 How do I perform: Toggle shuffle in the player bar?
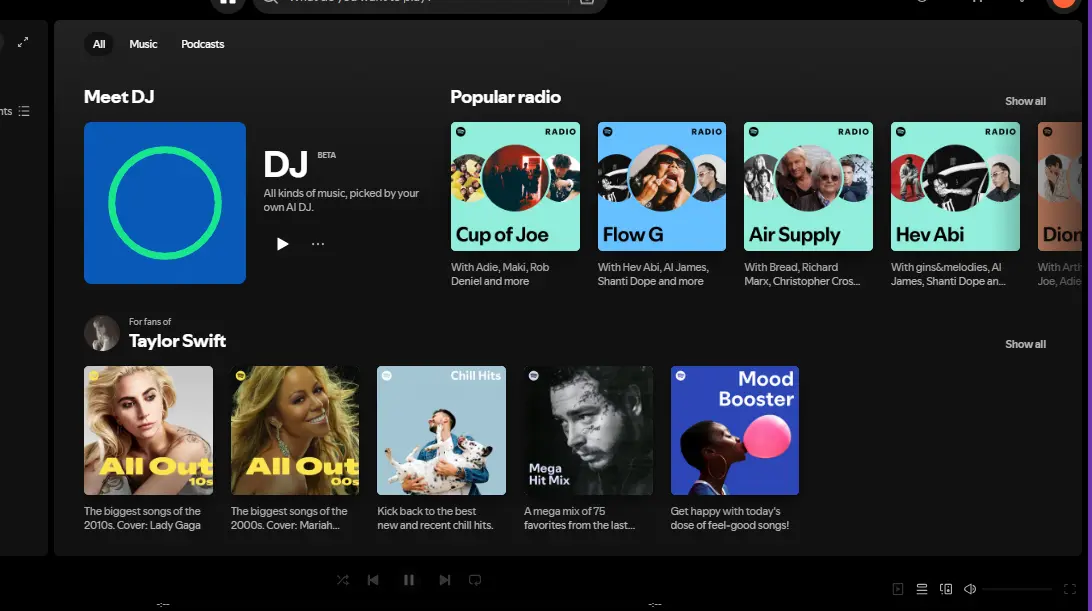343,580
